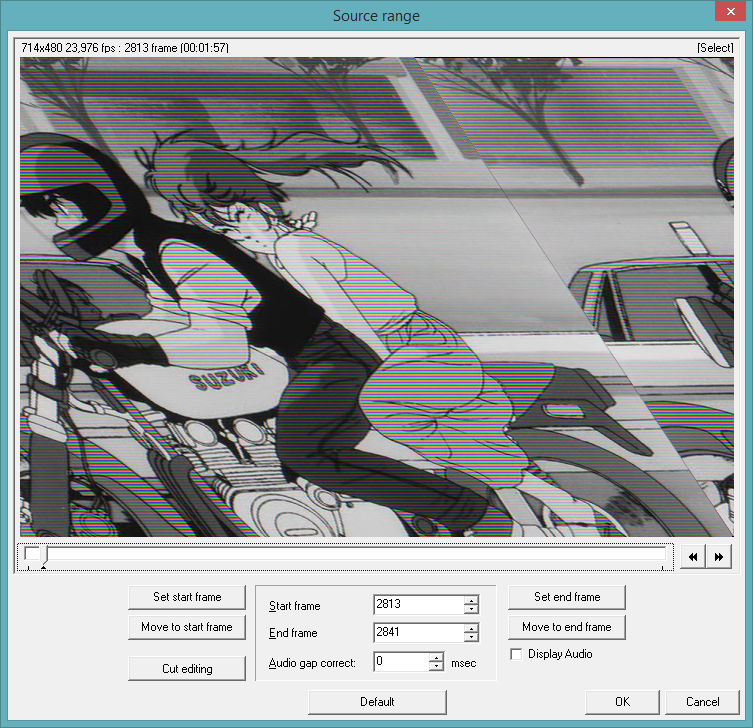Increase Start frame with up arrow

(471, 600)
